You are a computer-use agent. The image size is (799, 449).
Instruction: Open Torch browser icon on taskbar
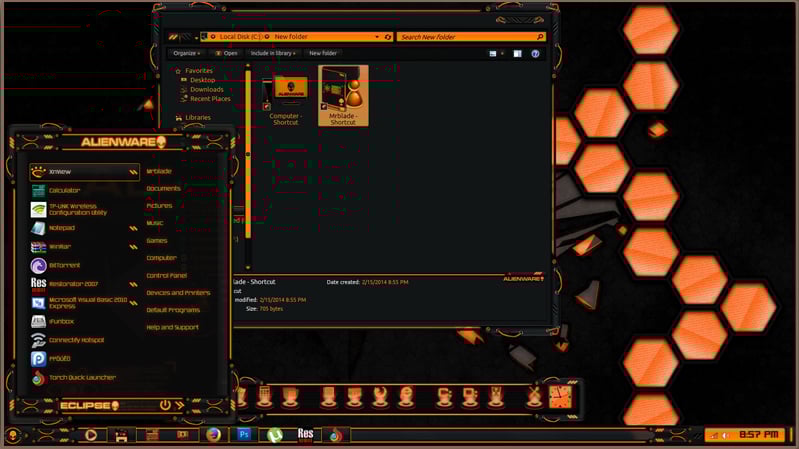coord(335,435)
